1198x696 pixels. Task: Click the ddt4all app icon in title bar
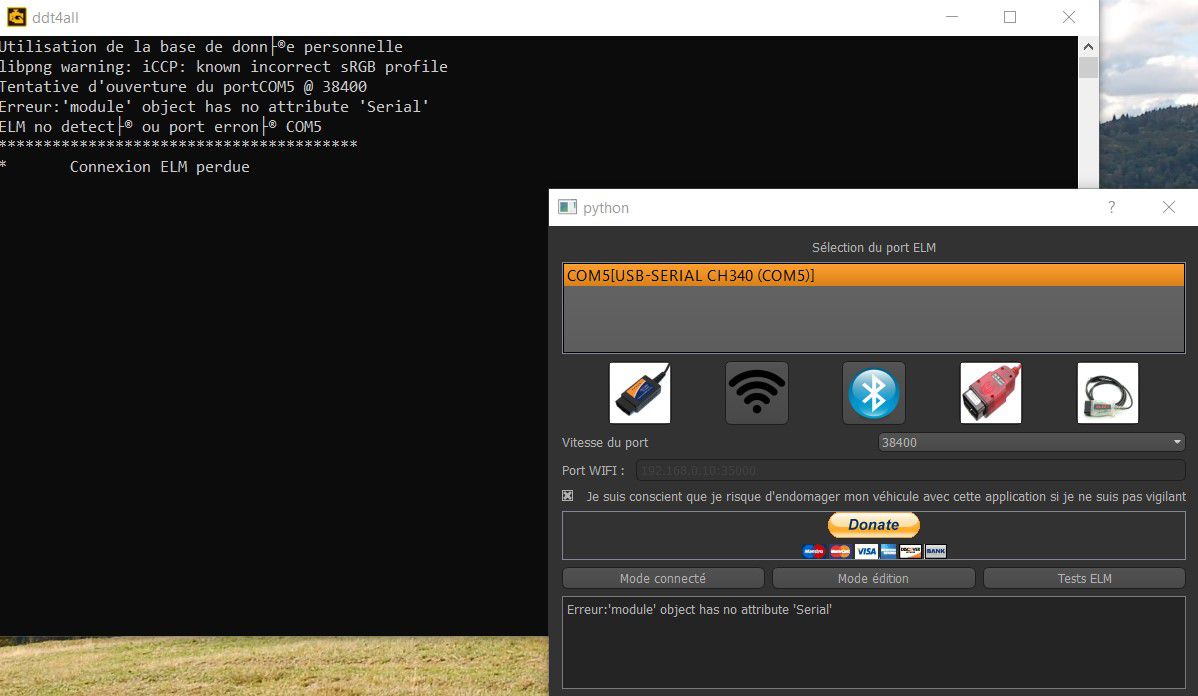pos(16,17)
